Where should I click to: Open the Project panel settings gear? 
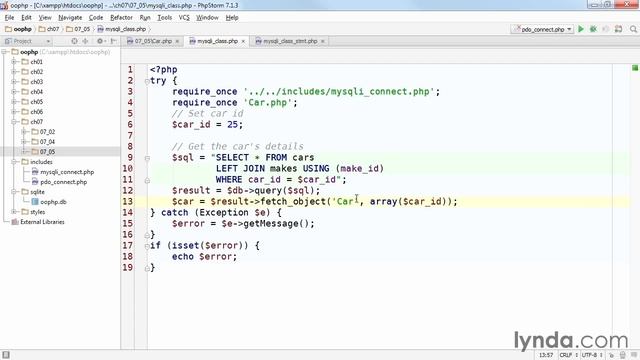coord(100,41)
